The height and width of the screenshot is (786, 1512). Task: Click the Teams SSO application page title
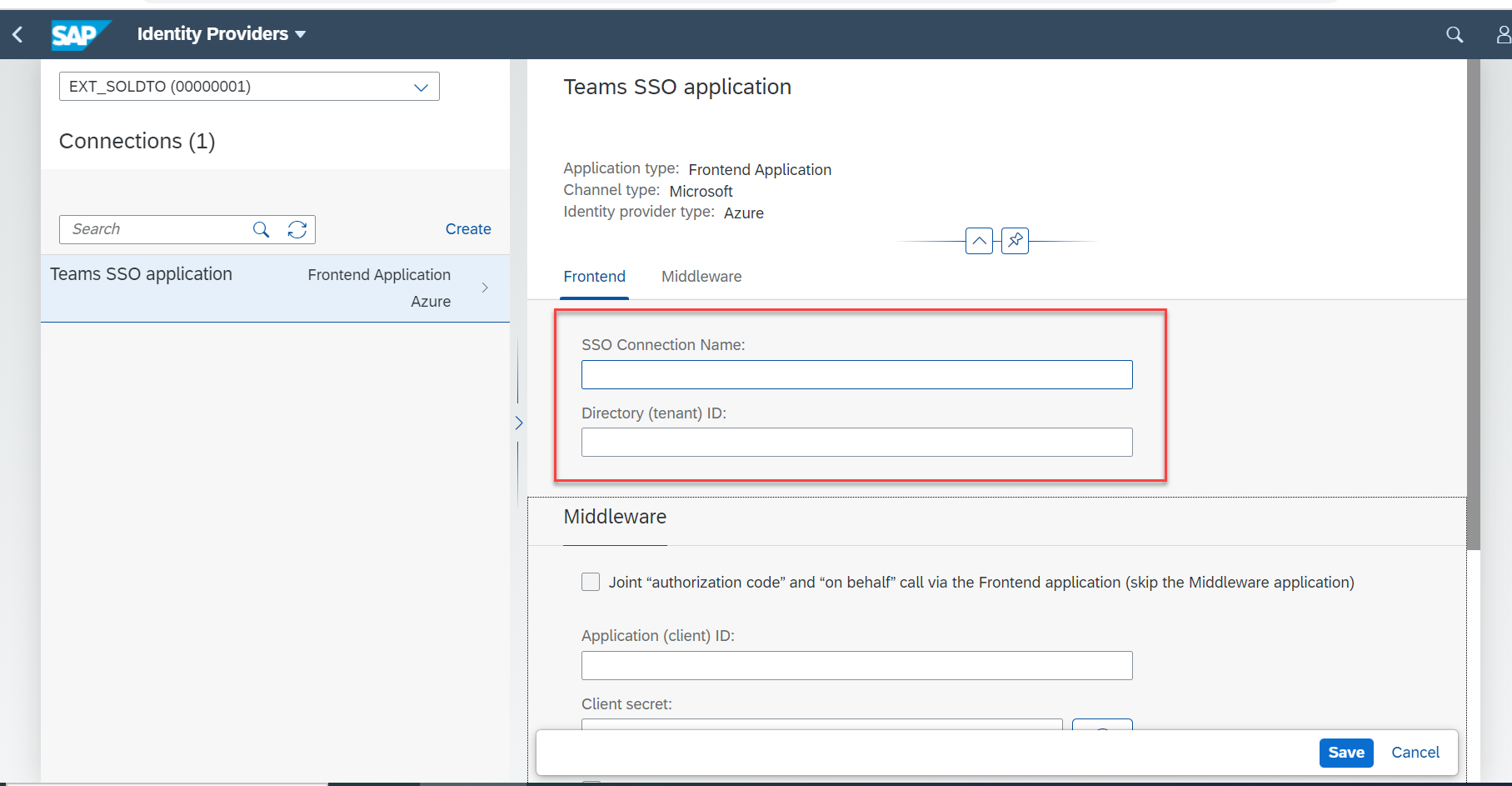pyautogui.click(x=677, y=87)
